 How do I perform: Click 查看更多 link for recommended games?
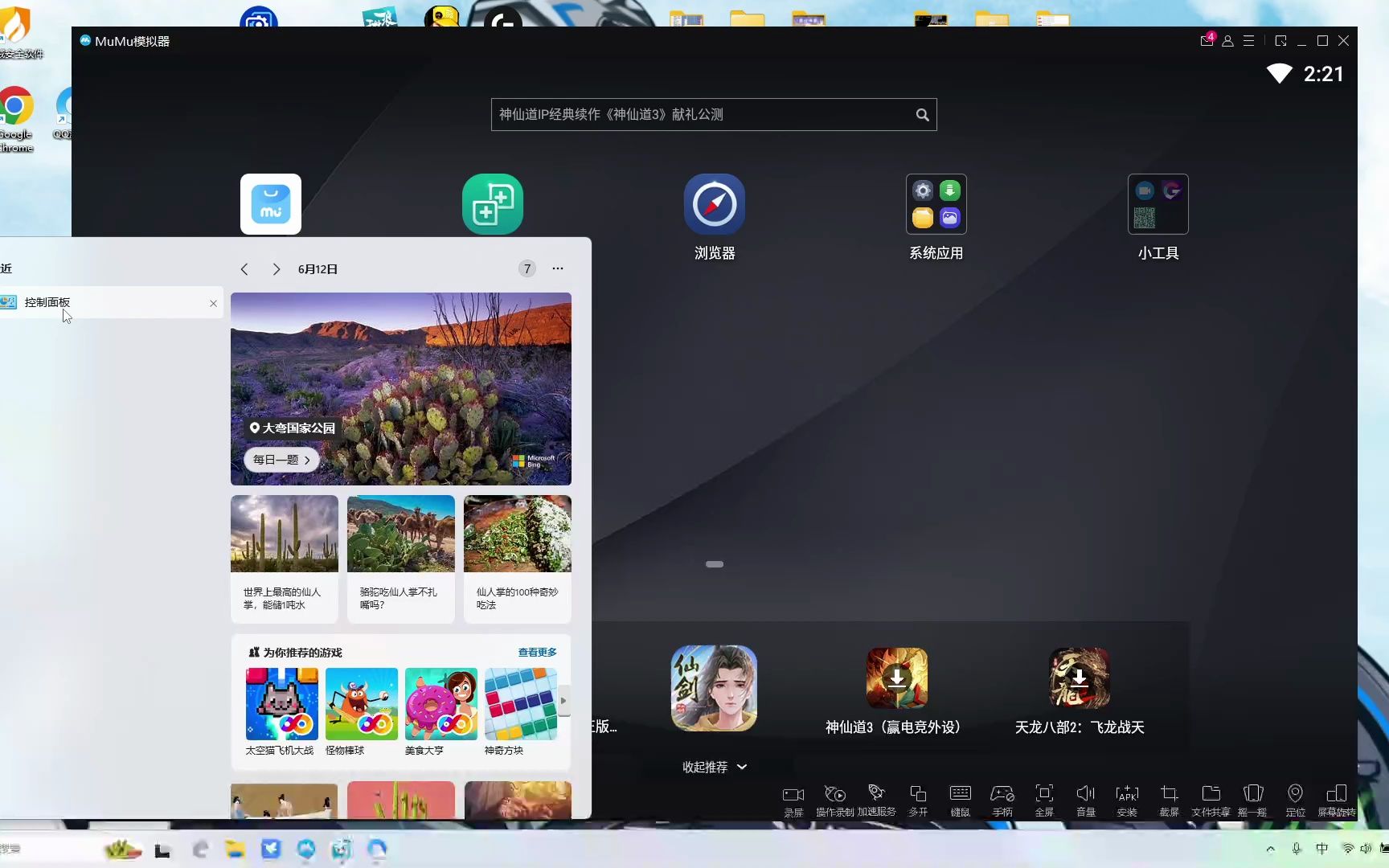[537, 652]
